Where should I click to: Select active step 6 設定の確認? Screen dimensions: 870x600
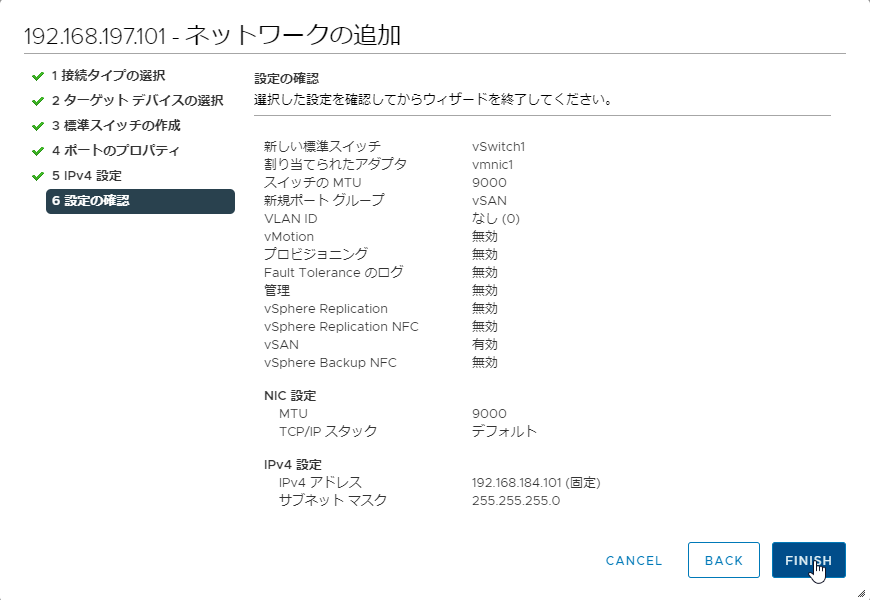click(140, 201)
